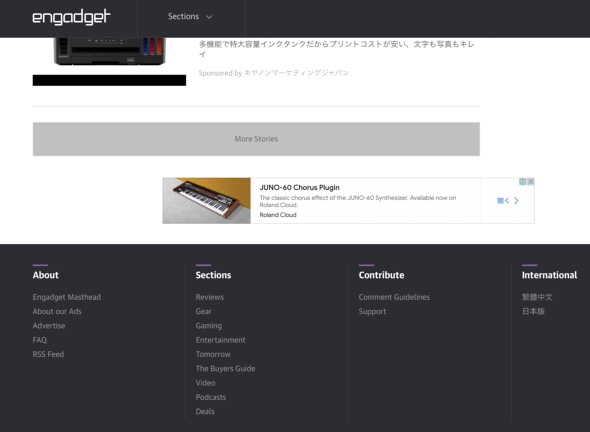The image size is (590, 432).
Task: Open the JUNO-60 synthesizer ad image
Action: click(207, 201)
